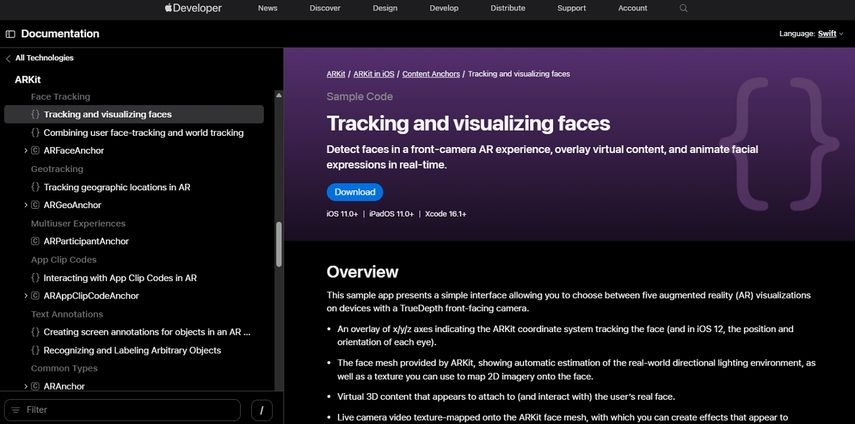855x424 pixels.
Task: Go to Content Anchors breadcrumb
Action: (431, 74)
